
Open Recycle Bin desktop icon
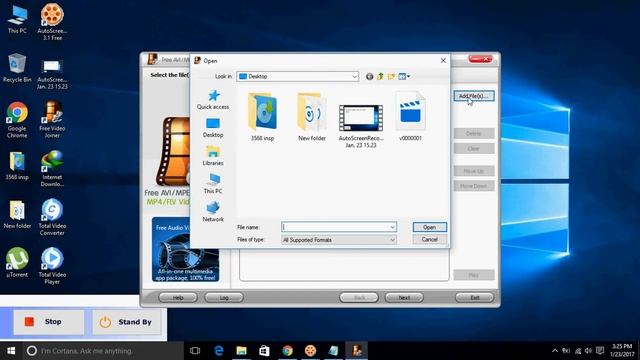[x=17, y=68]
